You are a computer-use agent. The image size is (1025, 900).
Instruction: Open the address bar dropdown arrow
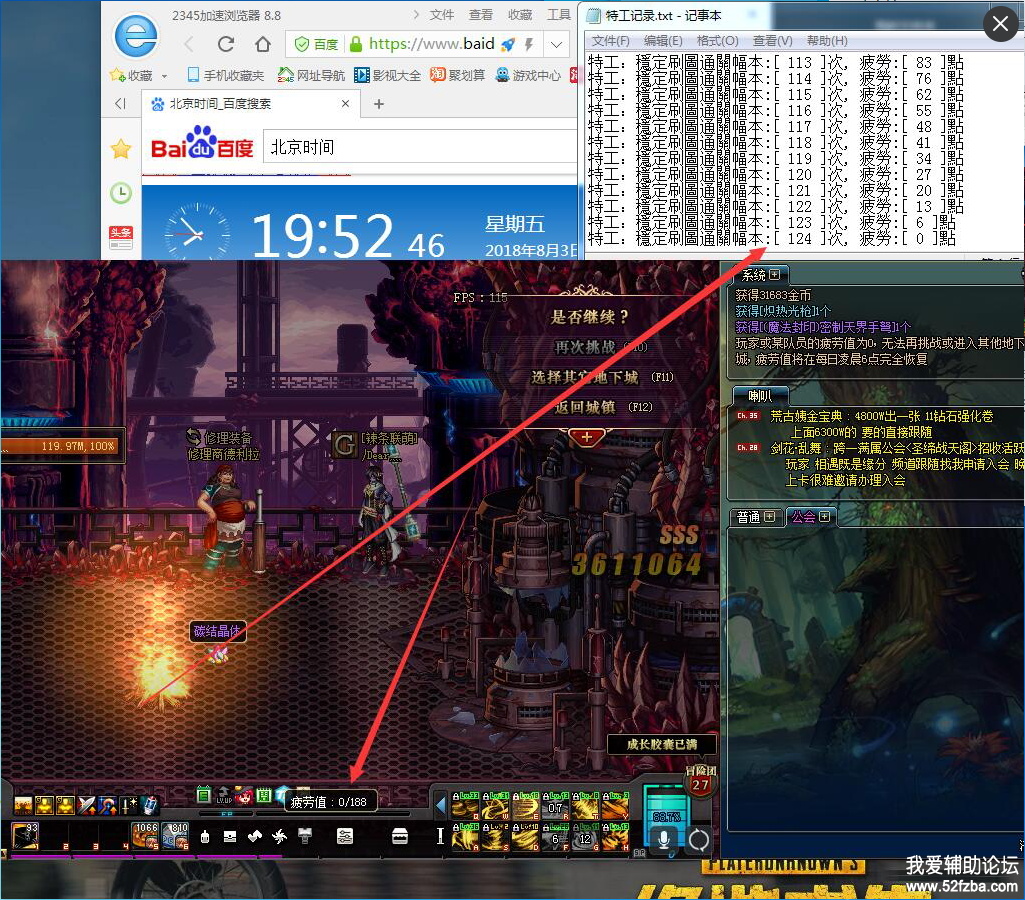click(x=556, y=44)
